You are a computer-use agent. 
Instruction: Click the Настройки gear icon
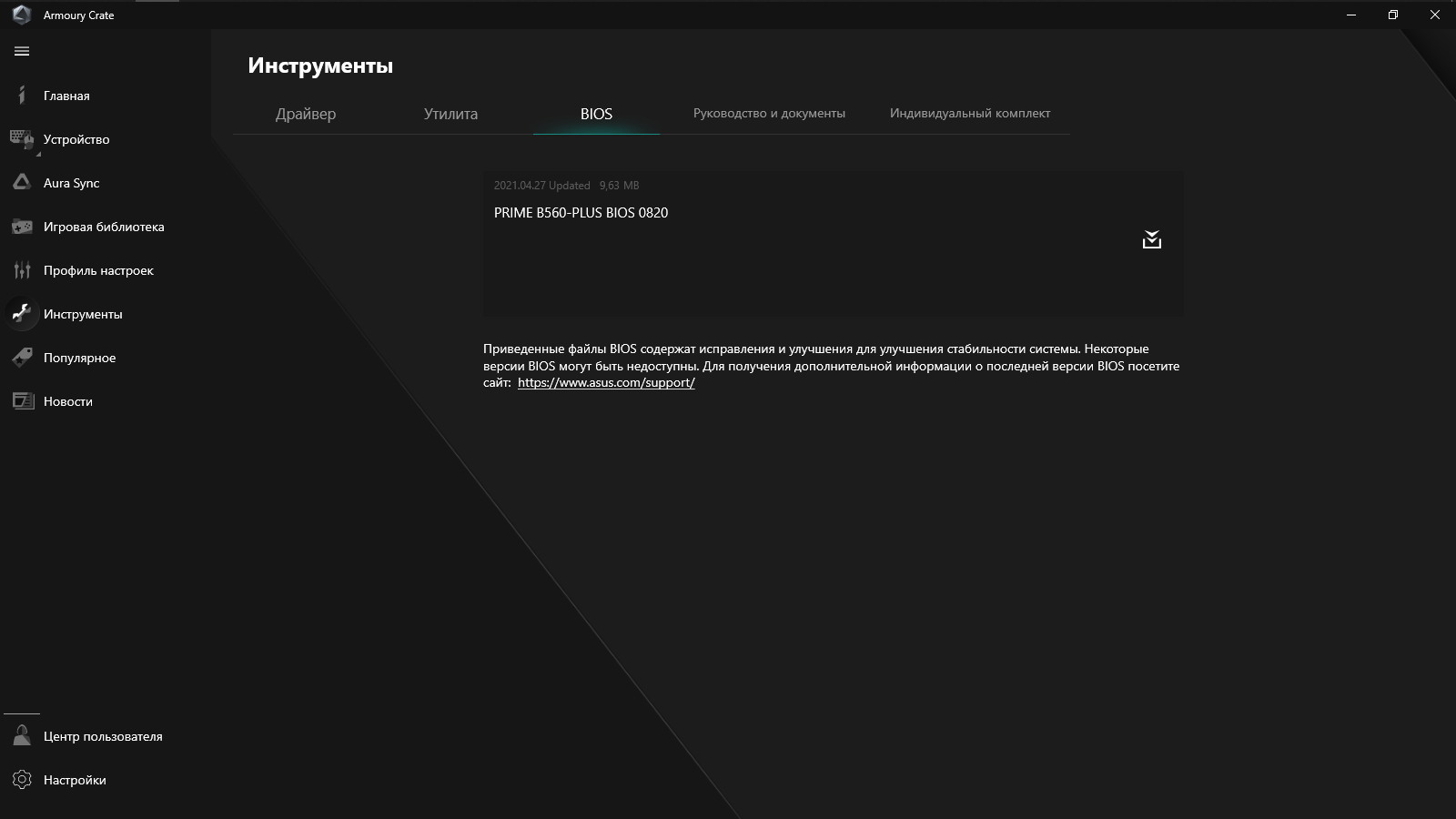(22, 780)
